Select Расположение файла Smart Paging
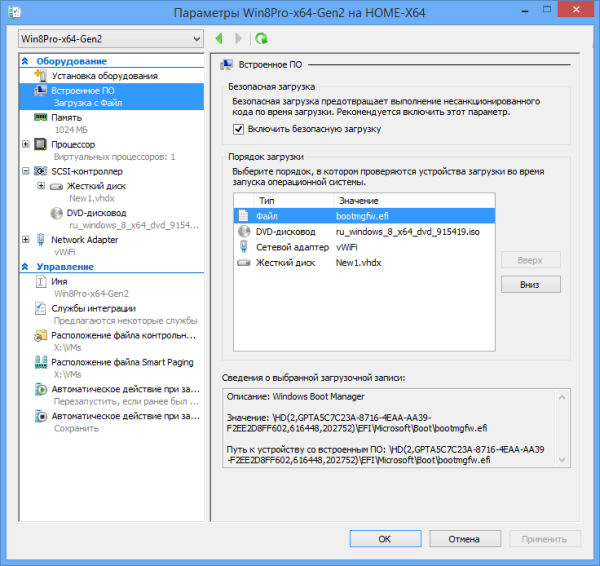 tap(122, 362)
